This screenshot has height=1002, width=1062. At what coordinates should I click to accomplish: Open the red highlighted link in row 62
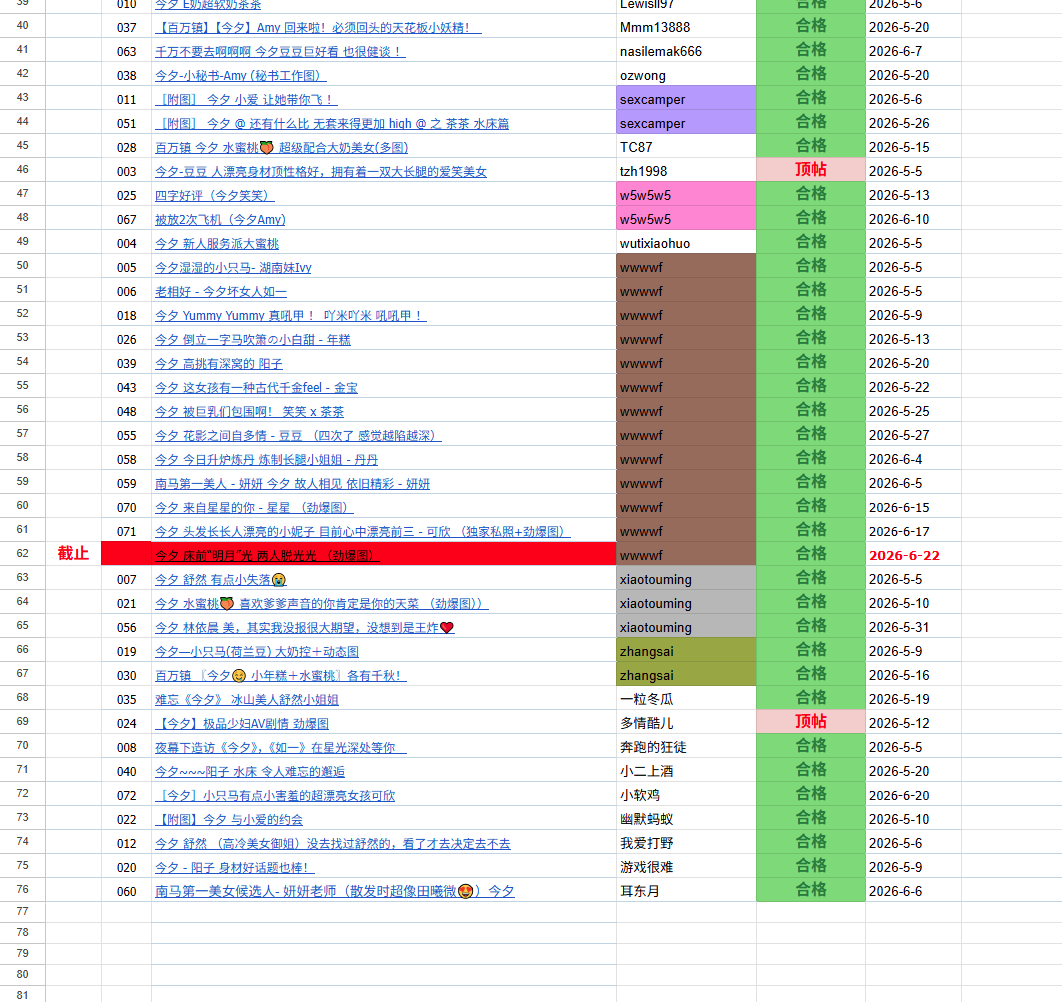tap(267, 556)
